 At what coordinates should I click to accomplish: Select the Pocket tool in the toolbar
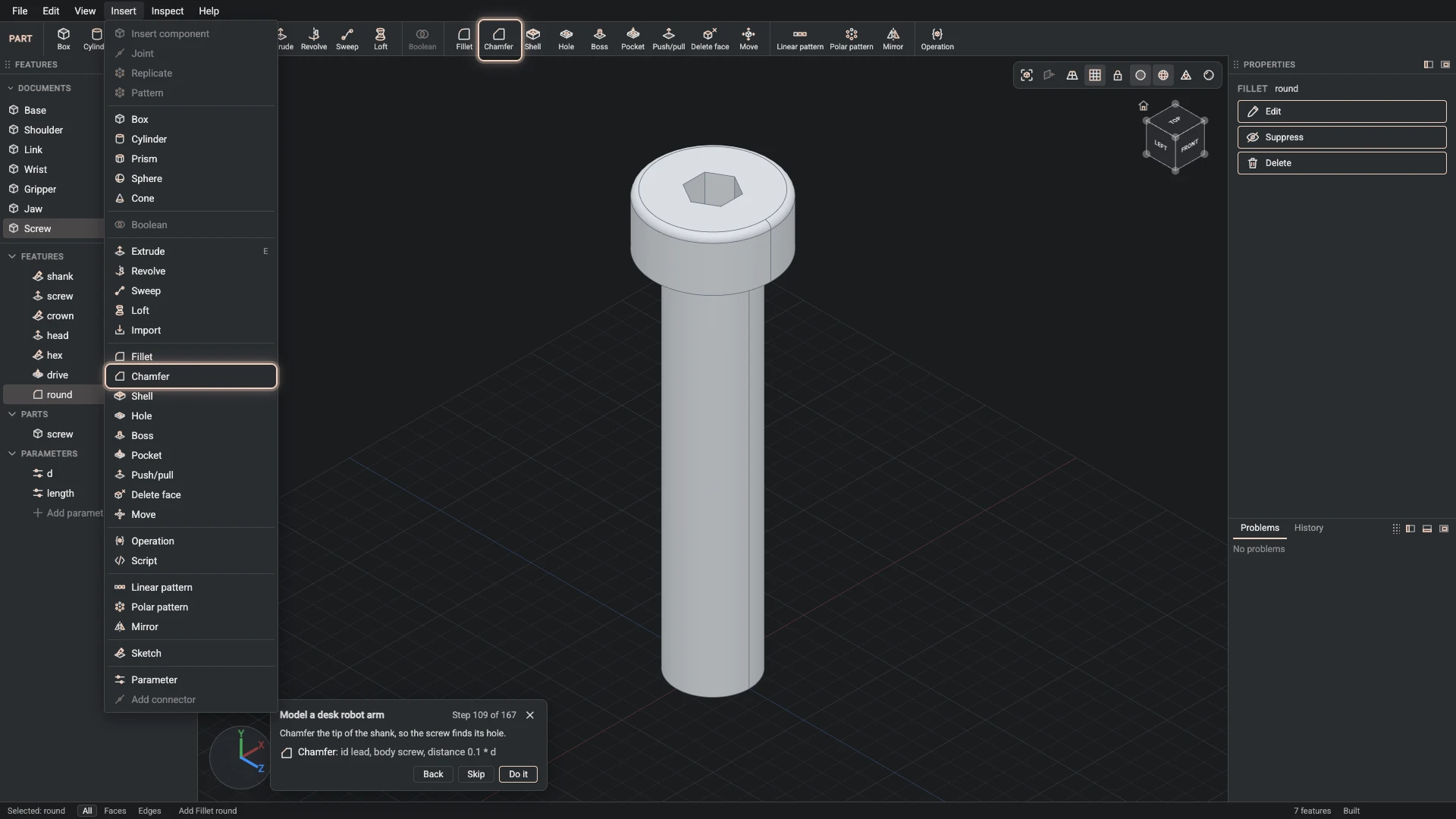(x=633, y=39)
